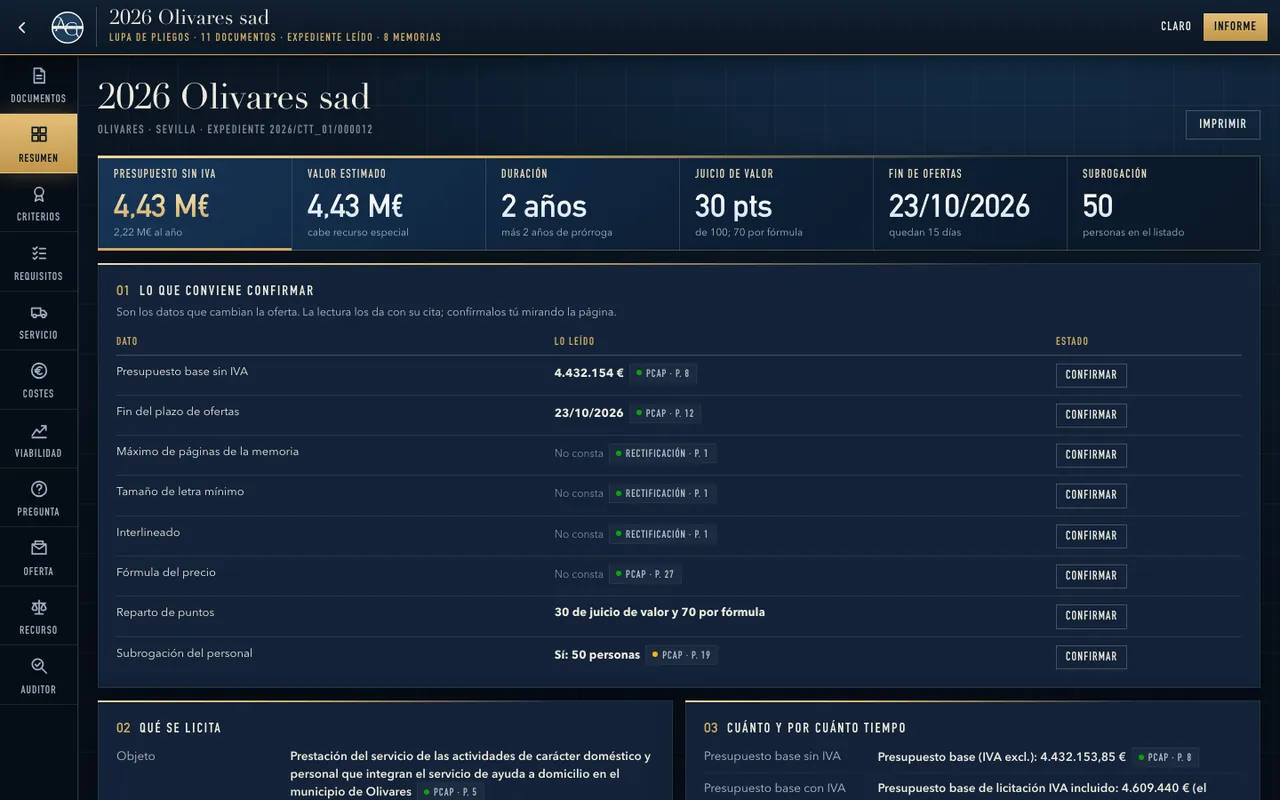Open the PCAP P. 19 citation chip
Image resolution: width=1280 pixels, height=800 pixels.
[x=682, y=656]
